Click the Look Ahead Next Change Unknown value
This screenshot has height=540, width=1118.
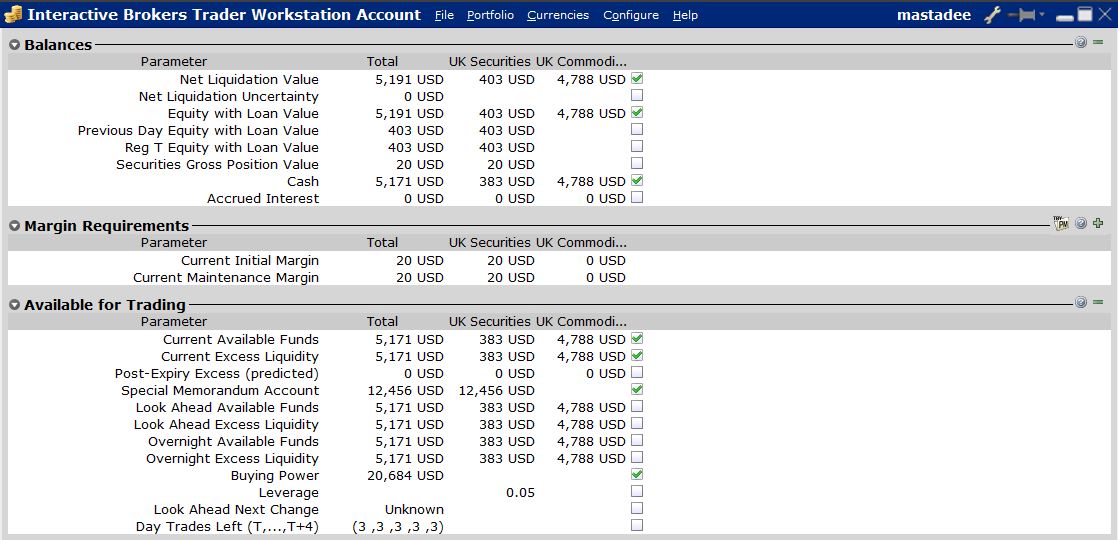[414, 510]
